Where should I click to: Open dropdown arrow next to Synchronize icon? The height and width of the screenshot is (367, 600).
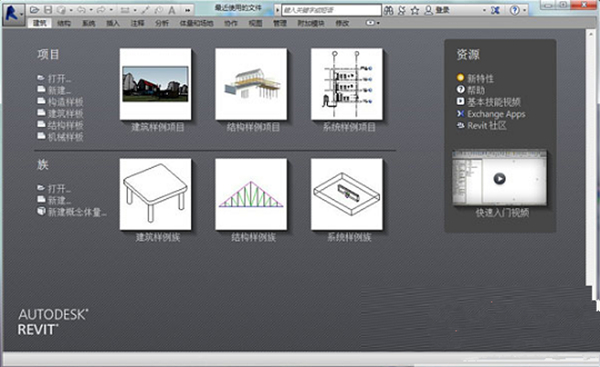[x=71, y=10]
